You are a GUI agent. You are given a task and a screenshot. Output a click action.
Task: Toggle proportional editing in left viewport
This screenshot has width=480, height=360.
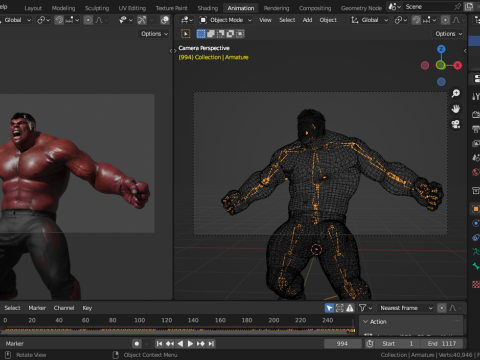tap(88, 20)
